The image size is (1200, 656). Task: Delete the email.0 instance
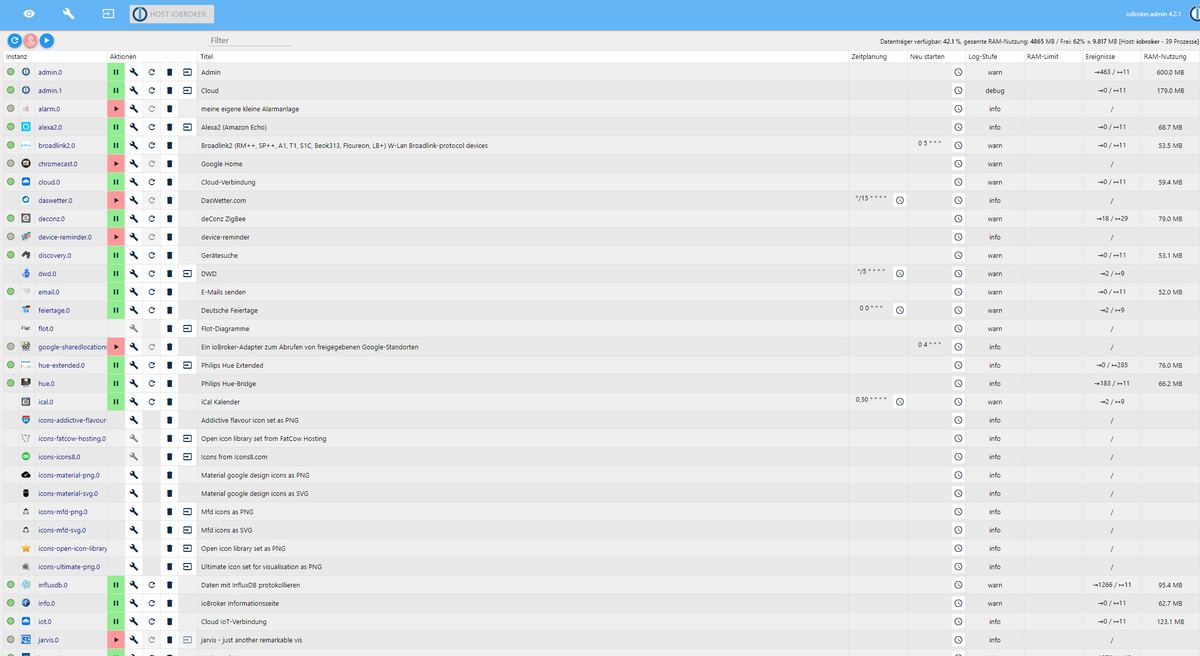(x=170, y=292)
